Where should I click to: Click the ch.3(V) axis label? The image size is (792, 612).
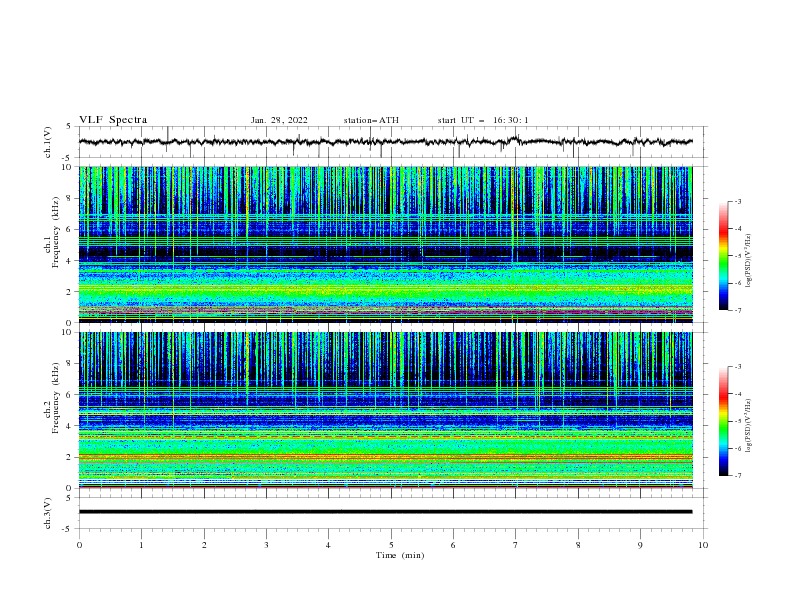point(48,513)
